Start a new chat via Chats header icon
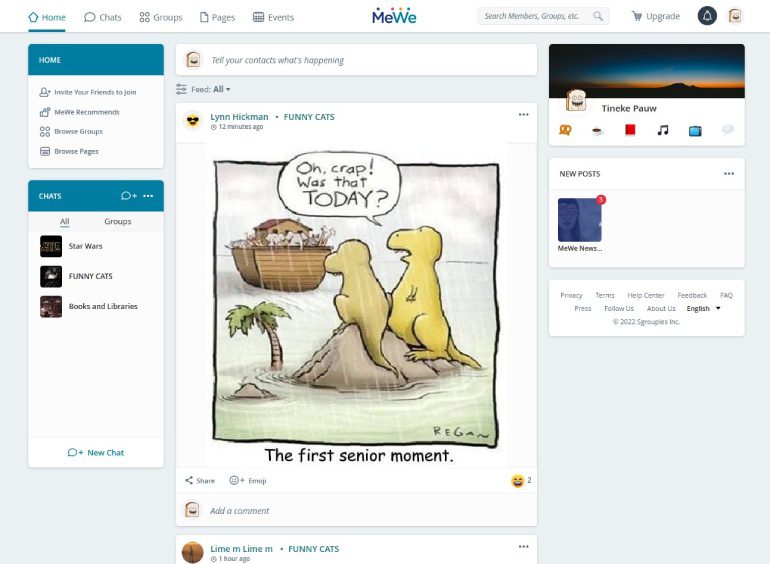 tap(129, 196)
